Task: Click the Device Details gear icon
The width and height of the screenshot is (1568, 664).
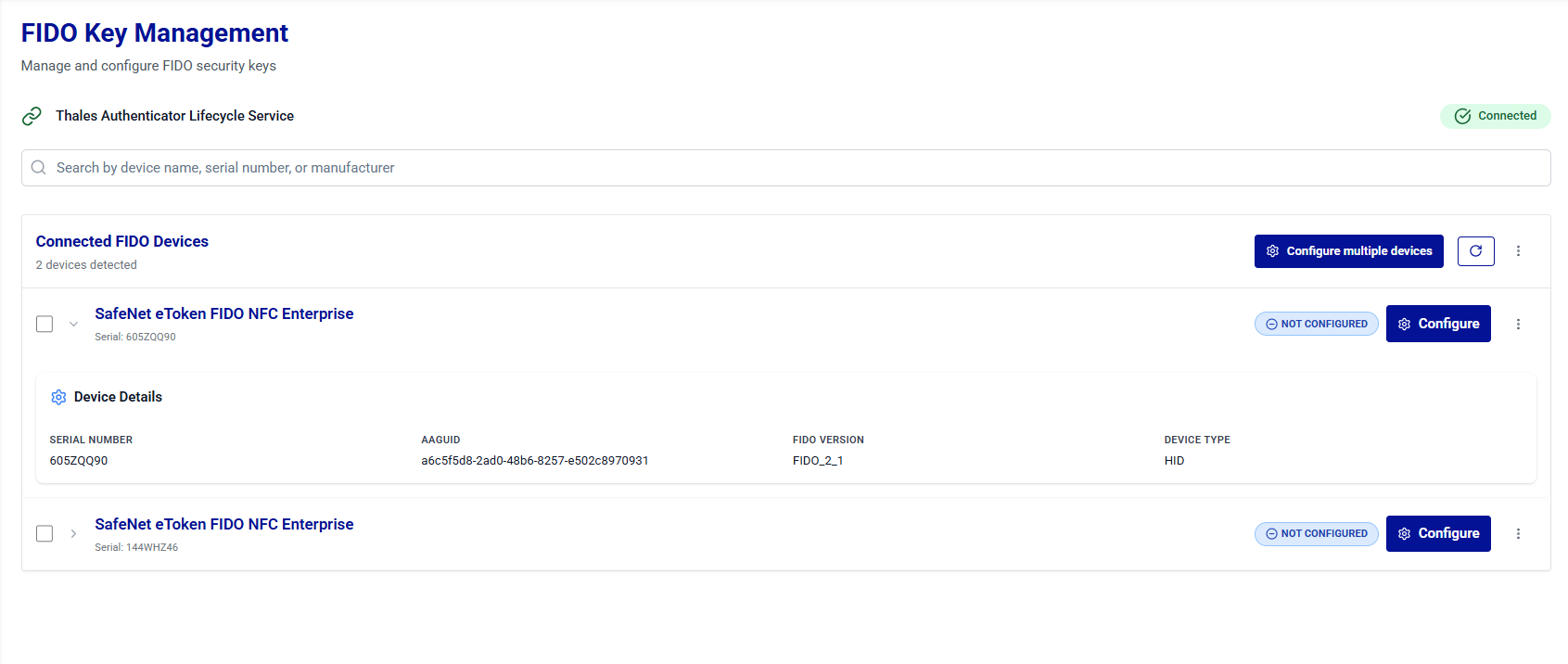Action: [58, 397]
